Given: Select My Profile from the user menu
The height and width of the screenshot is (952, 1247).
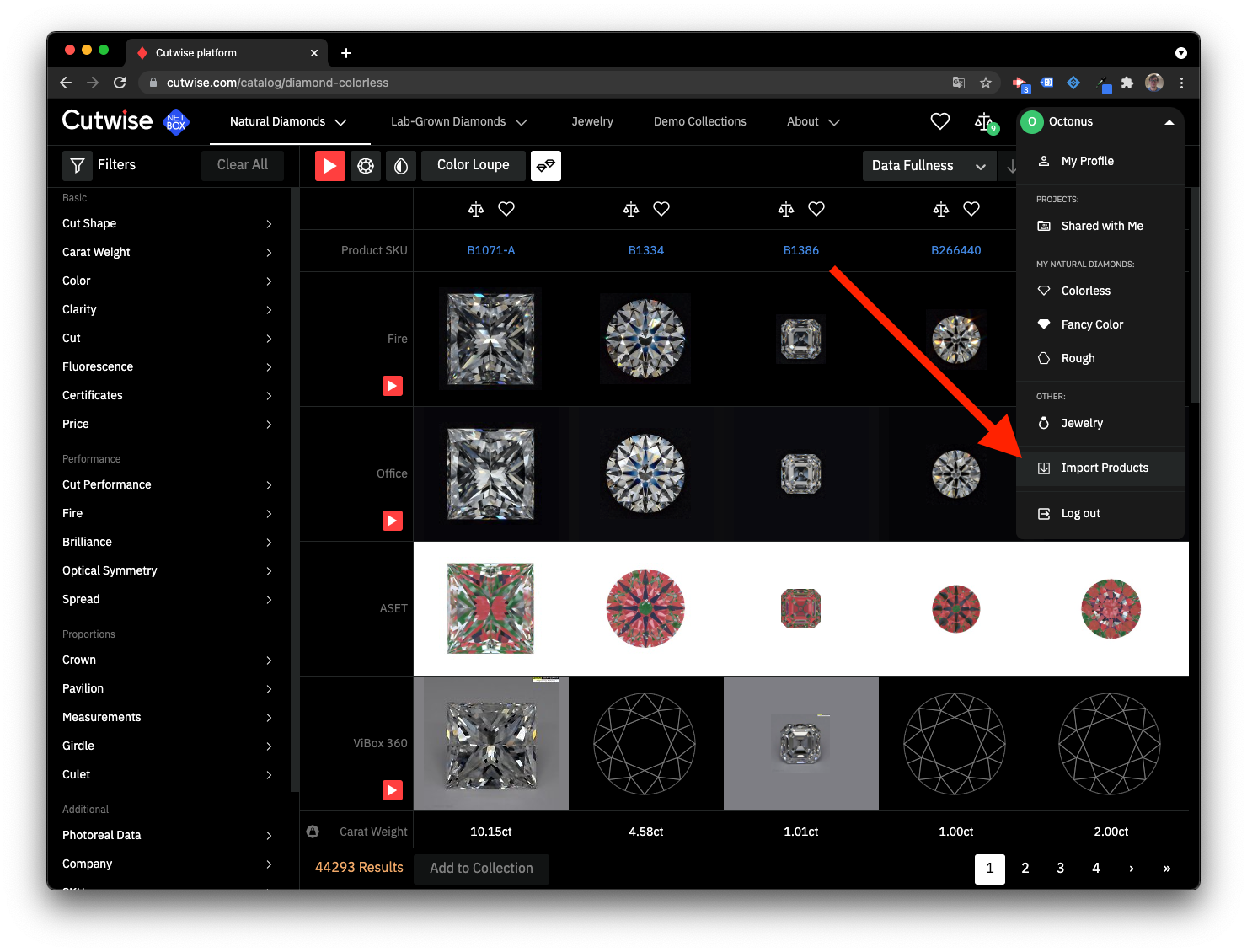Looking at the screenshot, I should (x=1100, y=161).
